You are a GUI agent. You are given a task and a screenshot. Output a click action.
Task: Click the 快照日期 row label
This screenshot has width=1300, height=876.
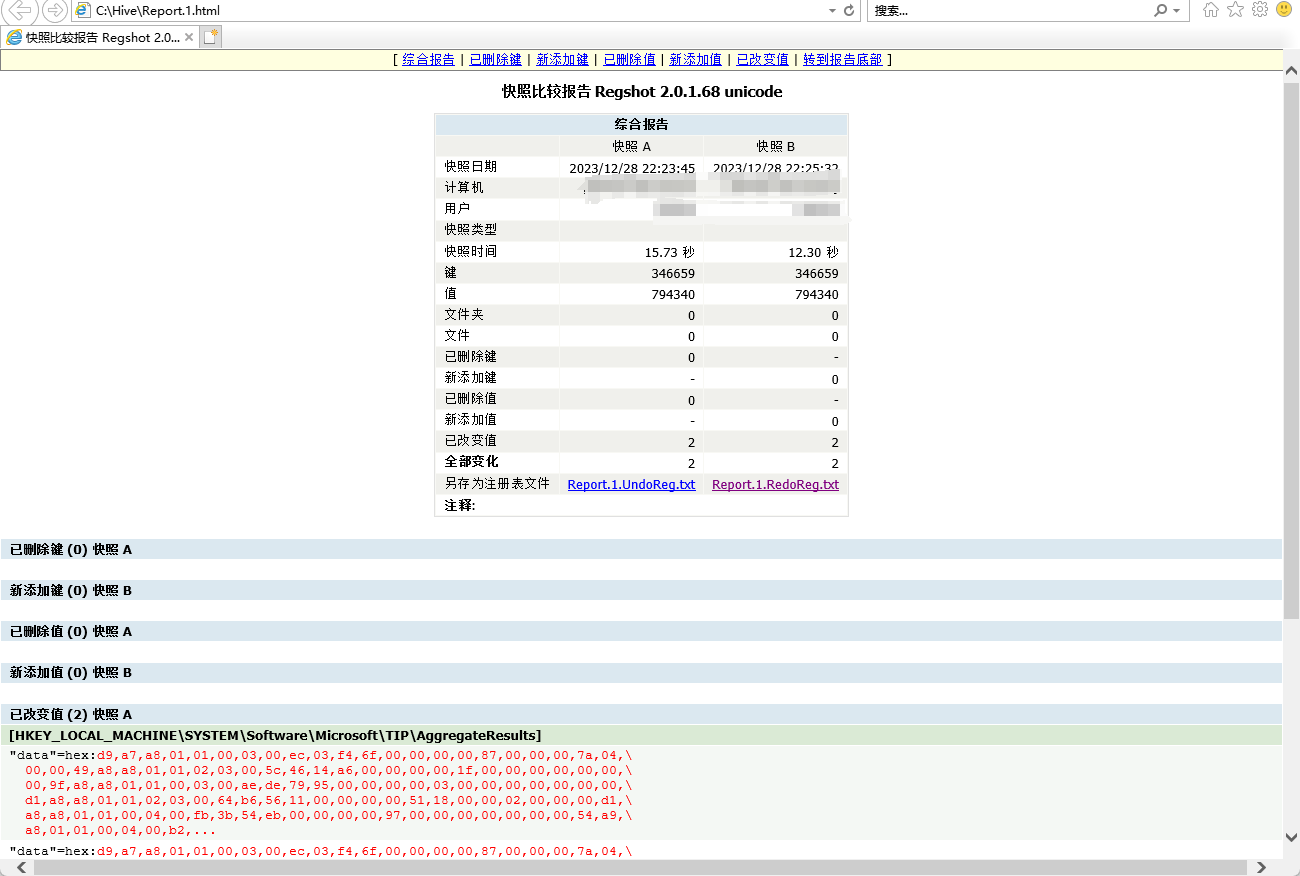tap(471, 167)
